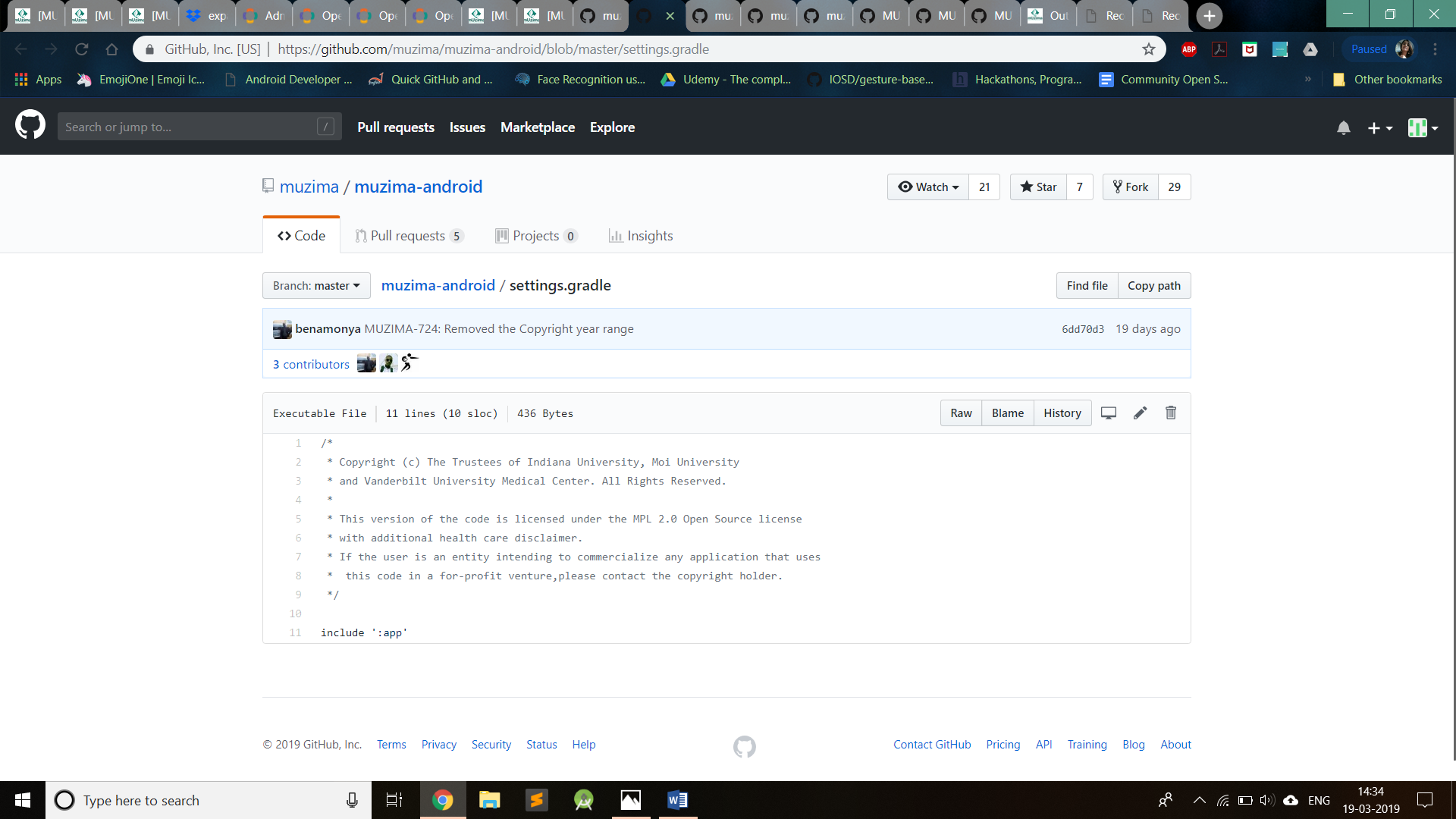
Task: Open the watchers count 21
Action: 984,187
